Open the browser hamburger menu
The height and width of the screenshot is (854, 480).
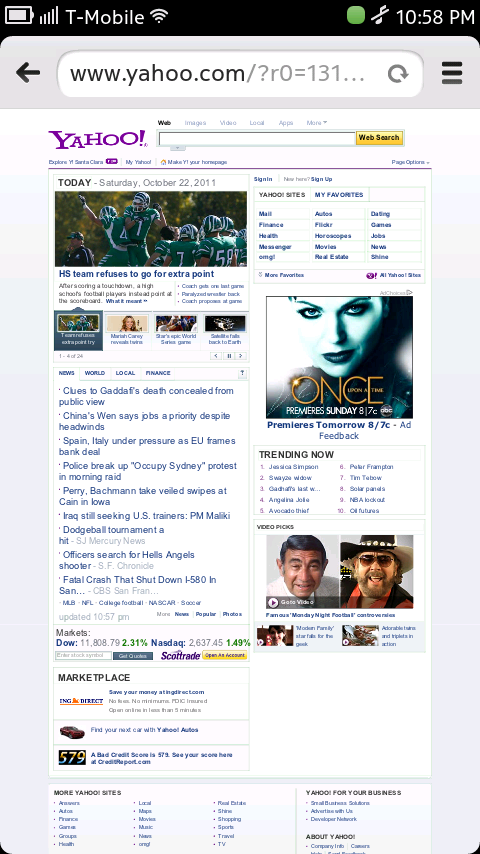tap(452, 73)
